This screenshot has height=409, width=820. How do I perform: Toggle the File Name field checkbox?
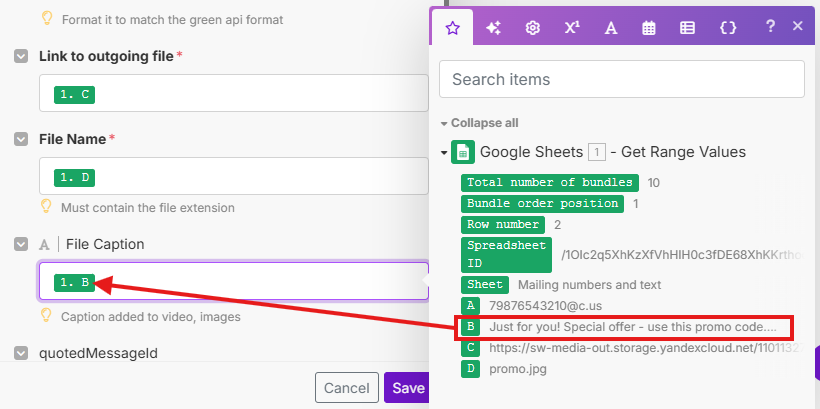[21, 139]
